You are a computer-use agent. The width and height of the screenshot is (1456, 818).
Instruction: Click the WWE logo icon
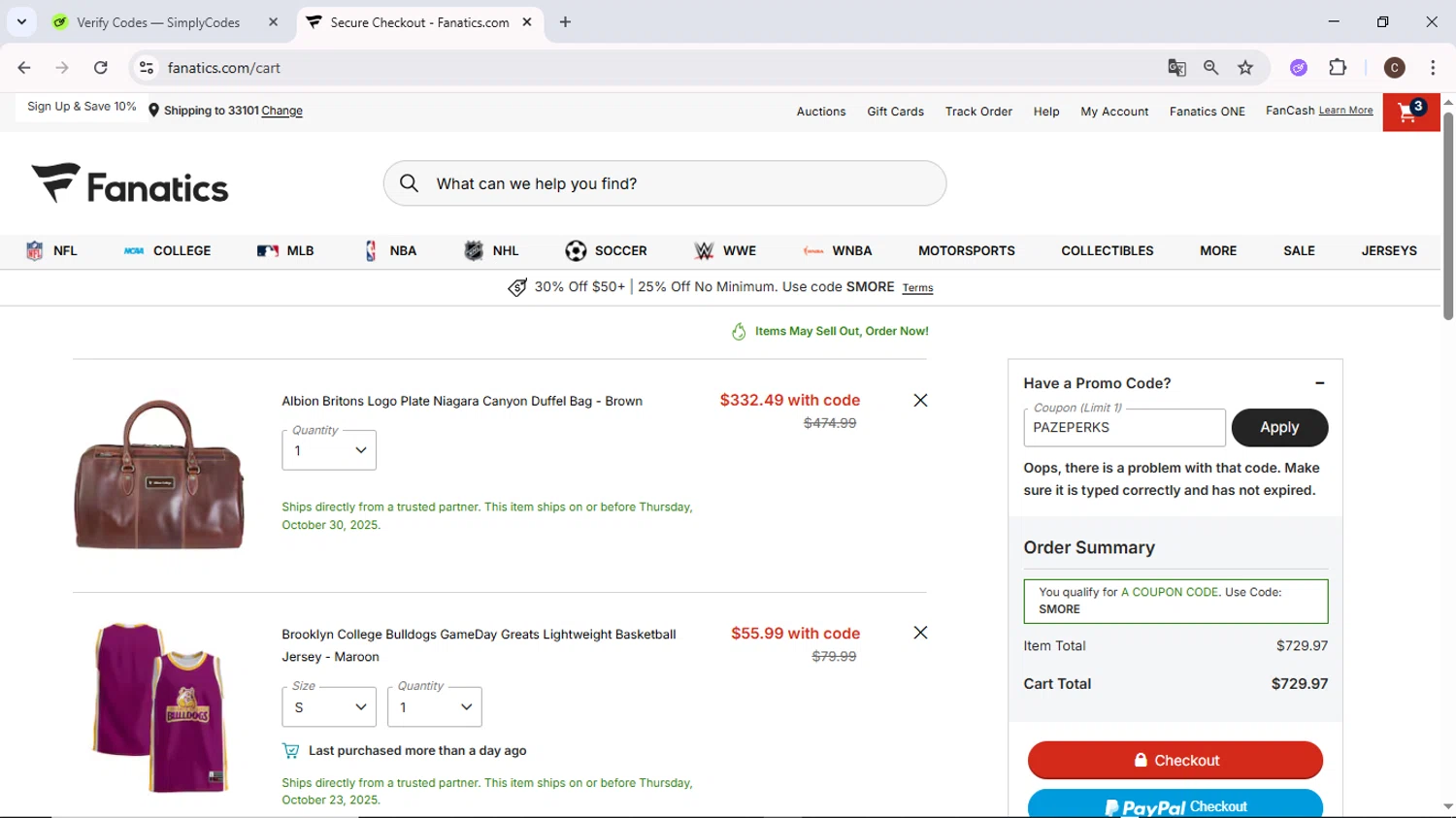[704, 250]
